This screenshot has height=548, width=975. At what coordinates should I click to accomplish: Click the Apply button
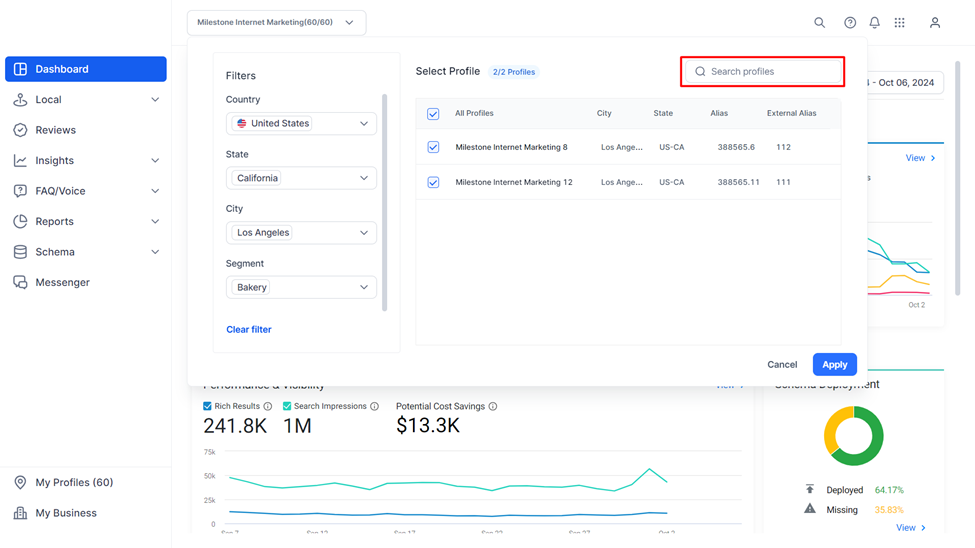coord(834,365)
